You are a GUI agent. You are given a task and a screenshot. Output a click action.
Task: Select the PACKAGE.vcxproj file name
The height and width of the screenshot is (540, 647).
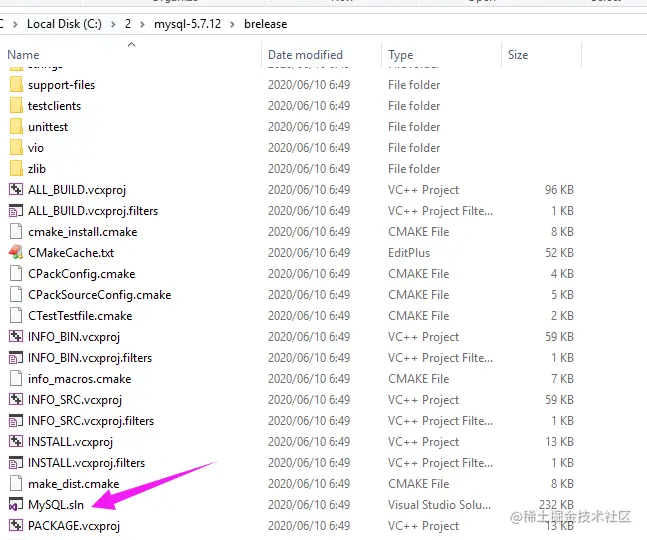[x=74, y=526]
